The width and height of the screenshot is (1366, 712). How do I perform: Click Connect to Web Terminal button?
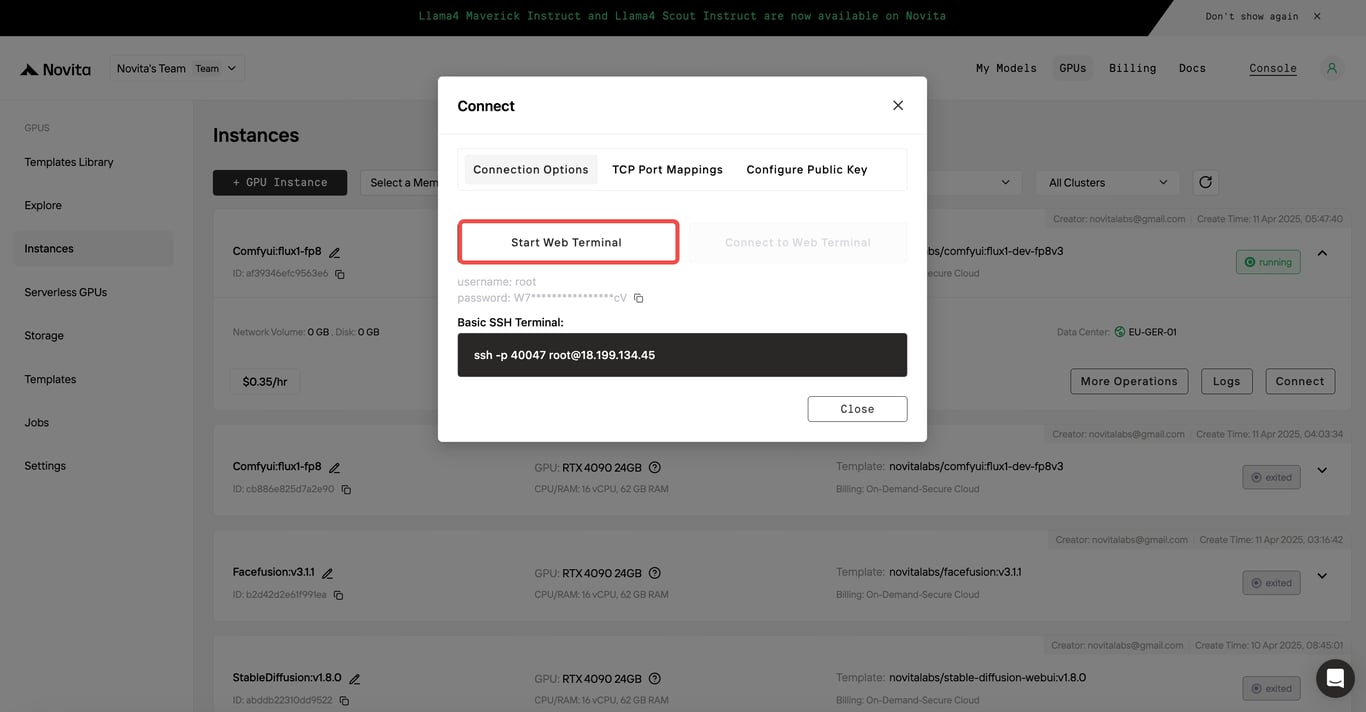point(798,243)
